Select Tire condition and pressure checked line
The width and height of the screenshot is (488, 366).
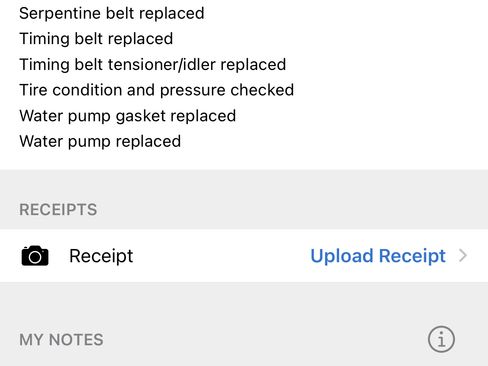[x=157, y=90]
